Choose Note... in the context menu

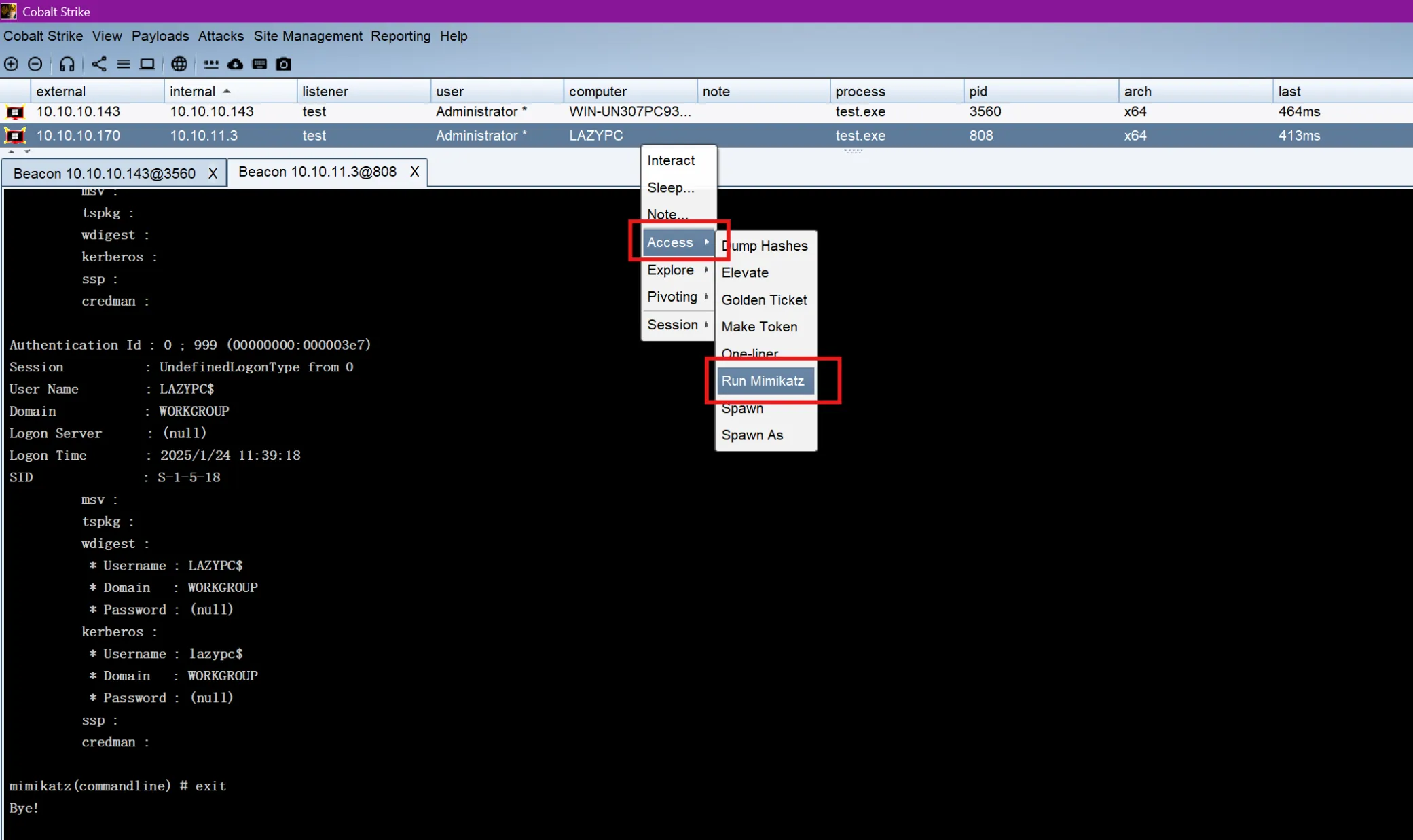point(678,215)
